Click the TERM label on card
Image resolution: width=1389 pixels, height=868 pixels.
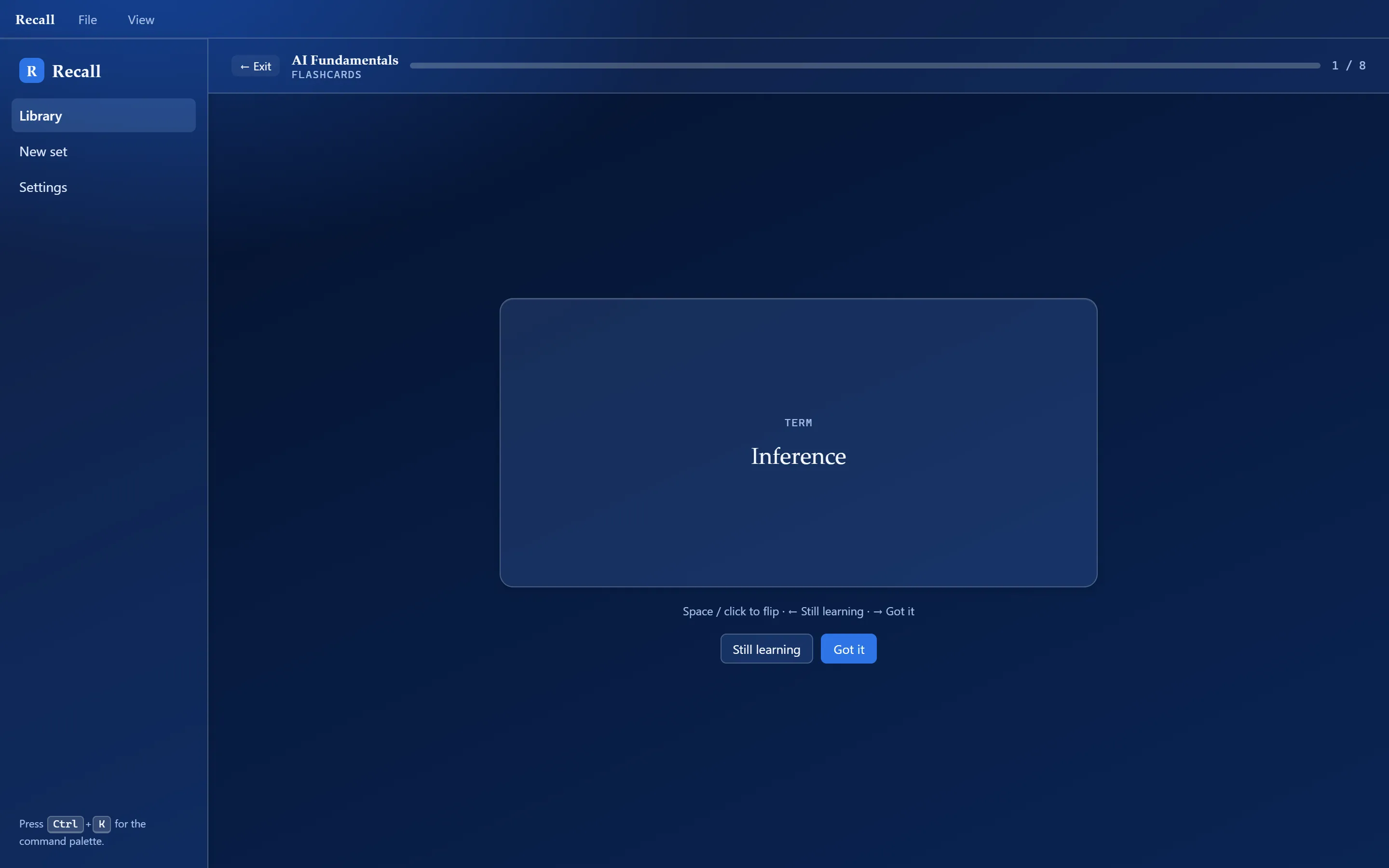(798, 422)
